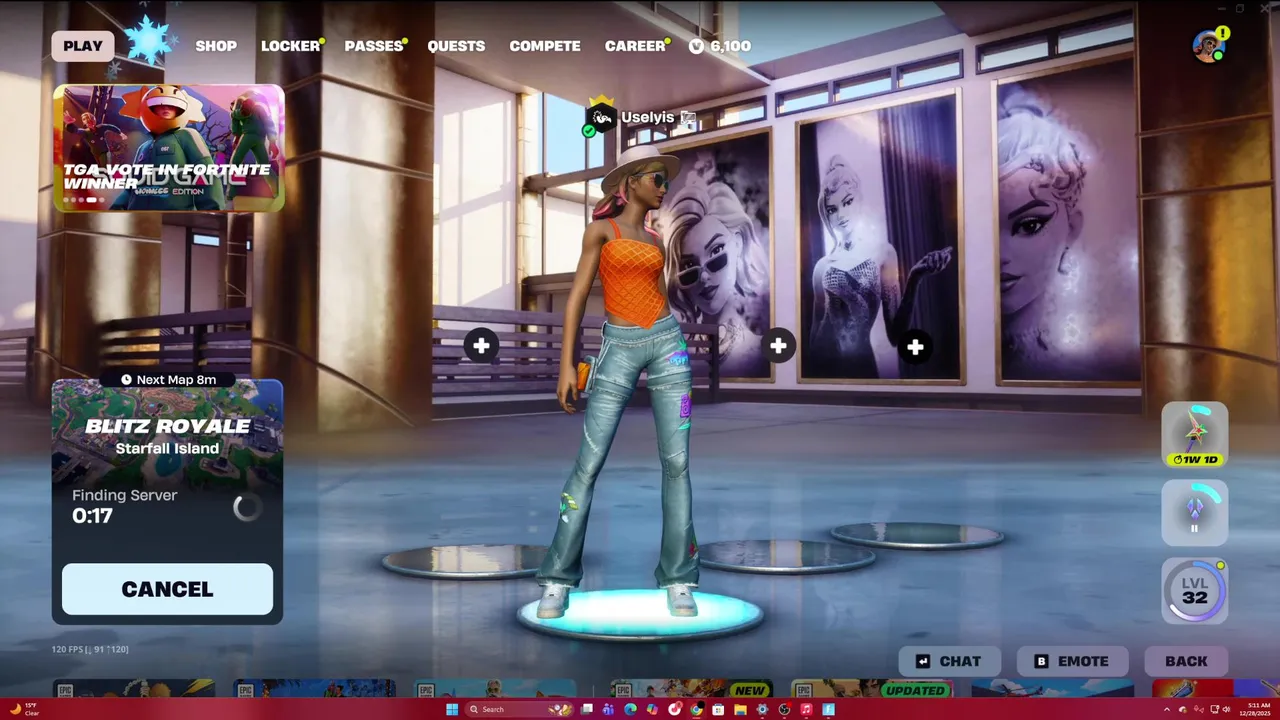
Task: Open the SHOP tab
Action: 216,46
